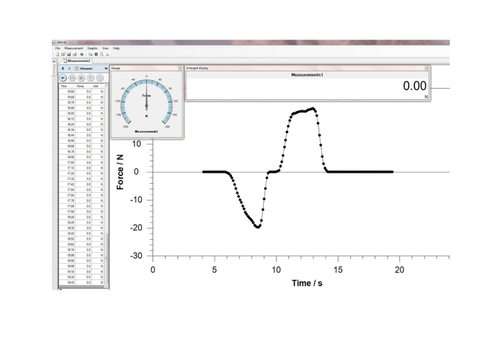Open the Help menu
Image resolution: width=500 pixels, height=361 pixels.
(x=116, y=48)
